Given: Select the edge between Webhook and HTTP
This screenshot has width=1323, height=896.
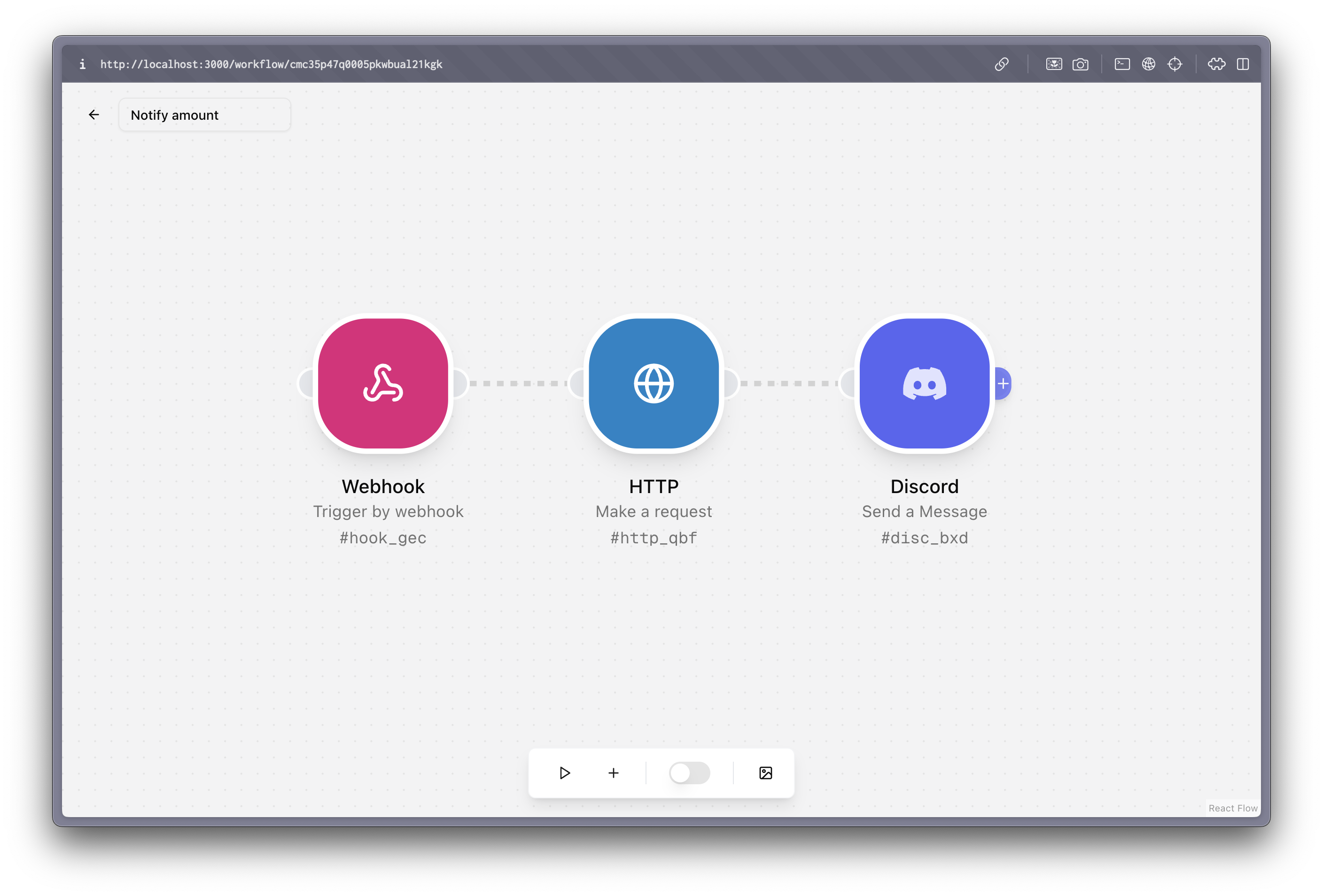Looking at the screenshot, I should pyautogui.click(x=519, y=384).
